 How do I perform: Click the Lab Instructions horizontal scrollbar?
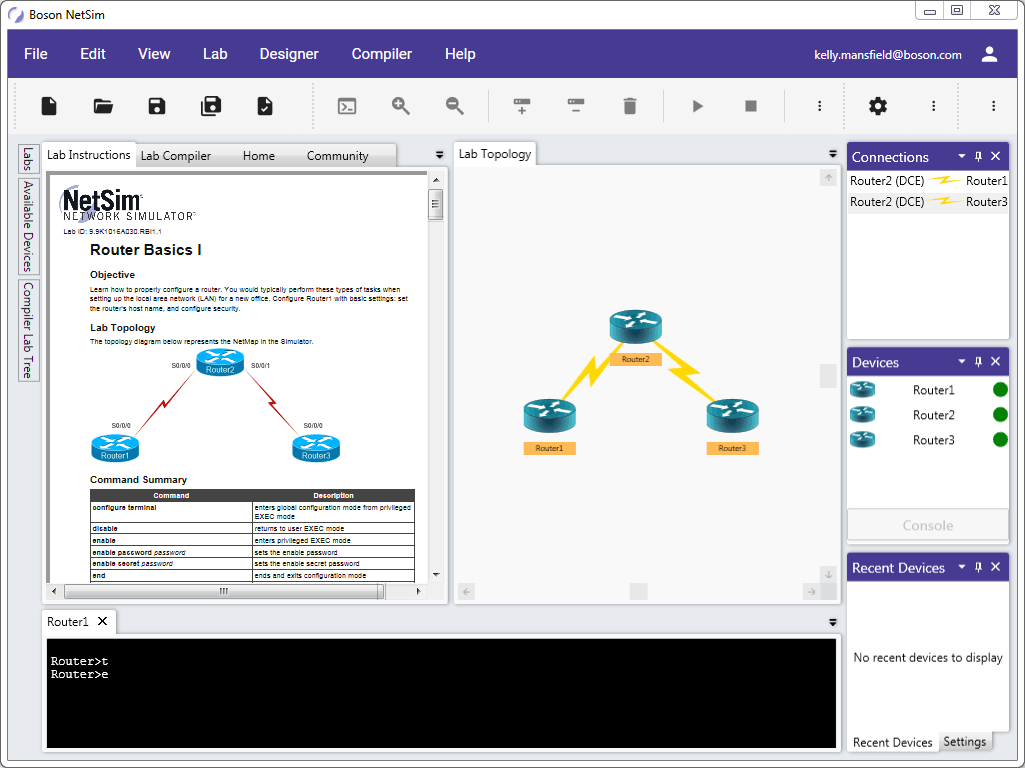[x=225, y=592]
